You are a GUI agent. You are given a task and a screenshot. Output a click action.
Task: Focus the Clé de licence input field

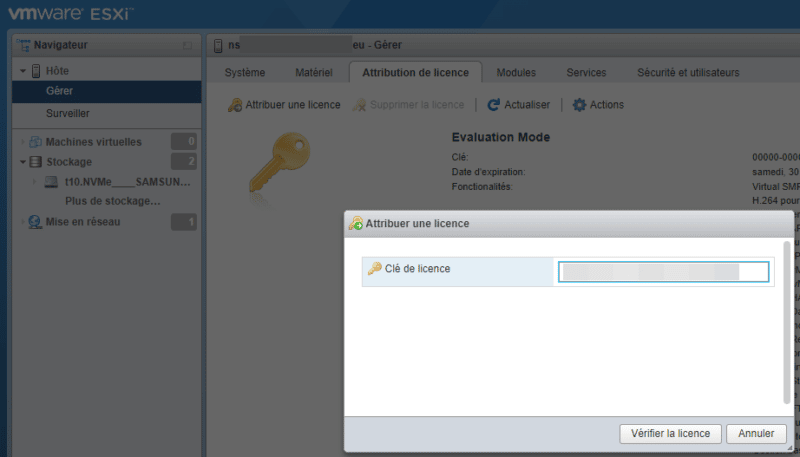tap(663, 272)
